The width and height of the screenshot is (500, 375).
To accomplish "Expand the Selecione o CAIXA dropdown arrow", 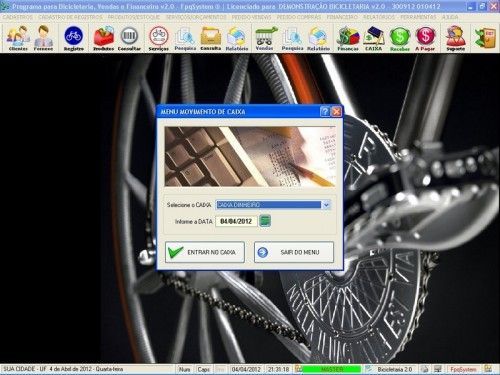I will (x=326, y=205).
